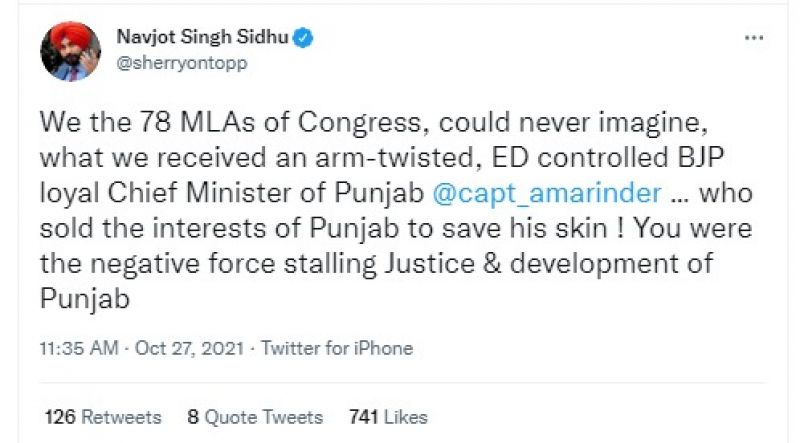Click the number 126 in the stats row
Viewport: 800px width, 443px height.
click(x=60, y=416)
